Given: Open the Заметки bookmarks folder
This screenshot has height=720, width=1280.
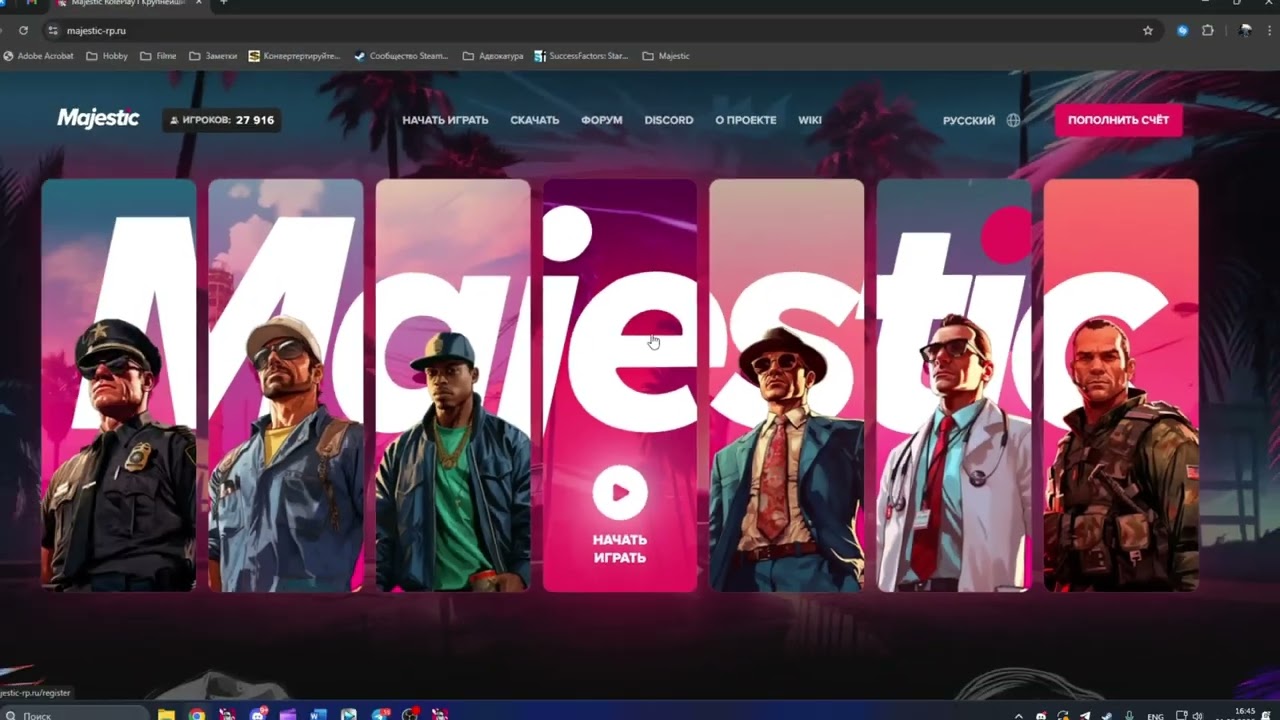Looking at the screenshot, I should click(213, 56).
